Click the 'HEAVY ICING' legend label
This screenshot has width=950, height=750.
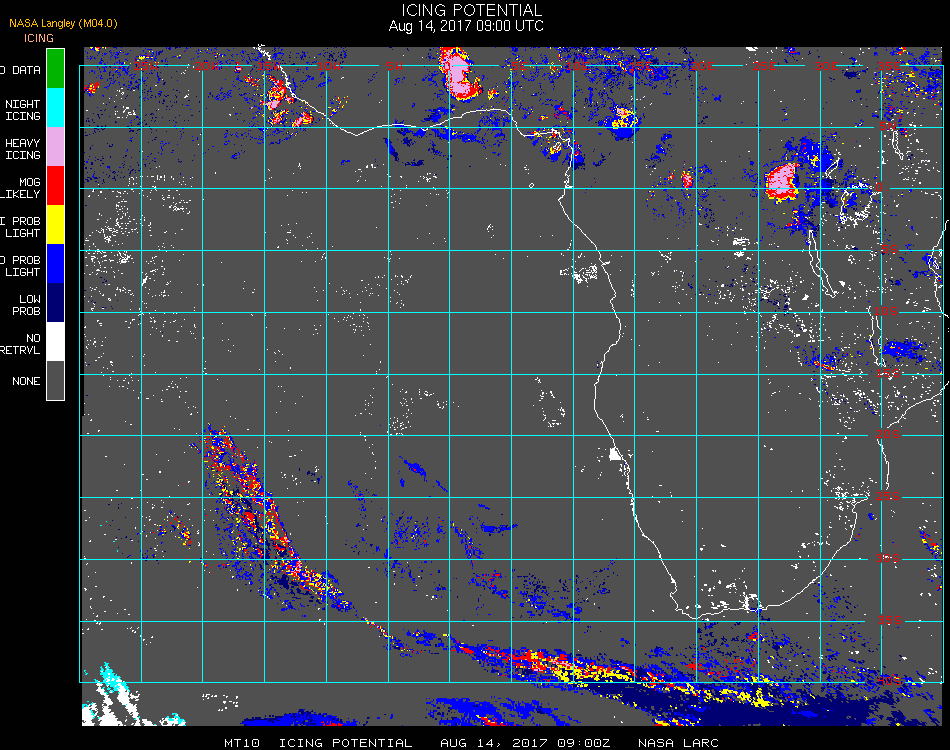coord(23,149)
